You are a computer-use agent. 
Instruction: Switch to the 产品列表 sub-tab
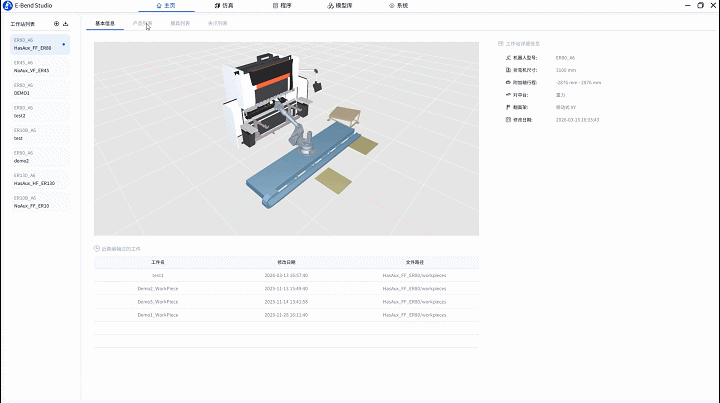[142, 23]
